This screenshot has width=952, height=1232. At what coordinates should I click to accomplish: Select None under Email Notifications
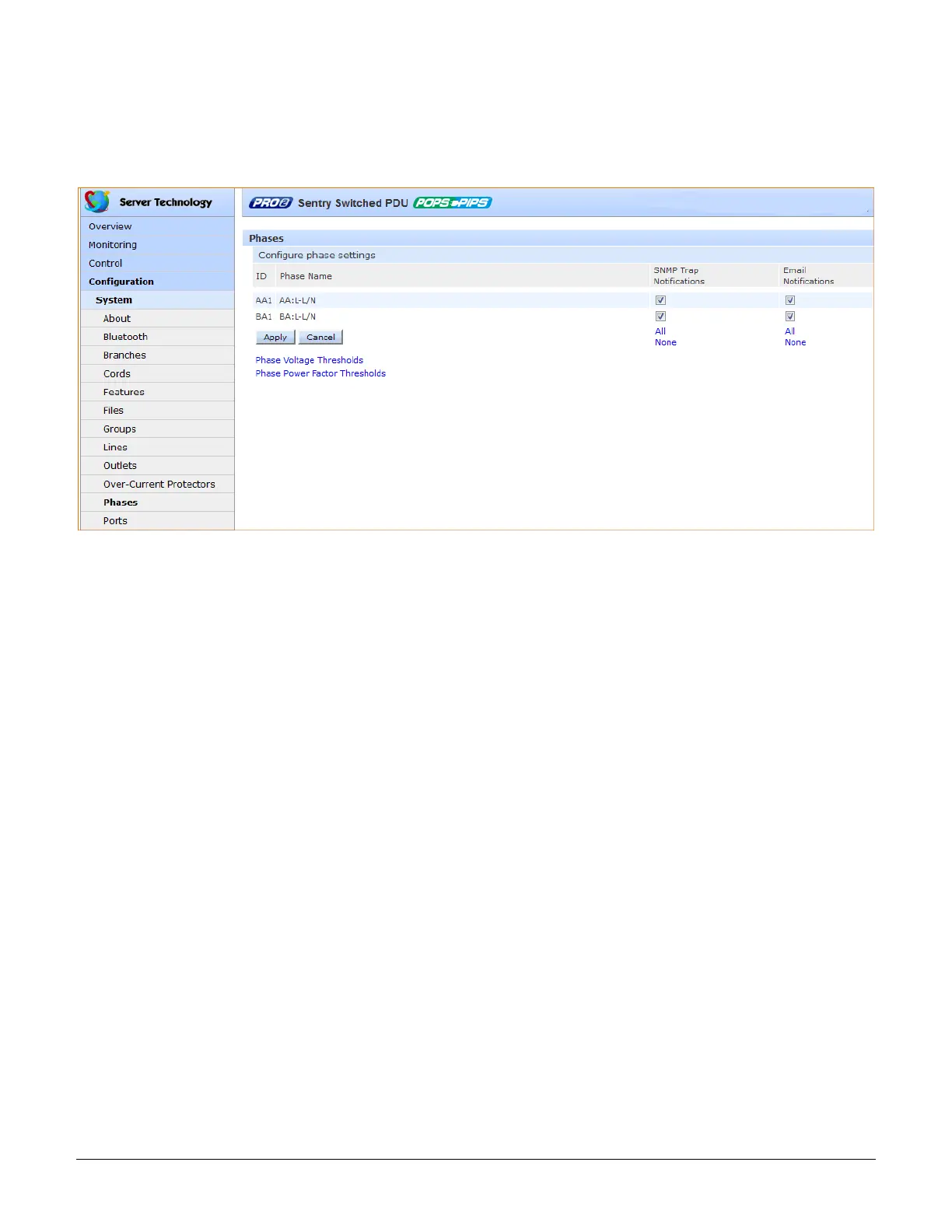(796, 342)
